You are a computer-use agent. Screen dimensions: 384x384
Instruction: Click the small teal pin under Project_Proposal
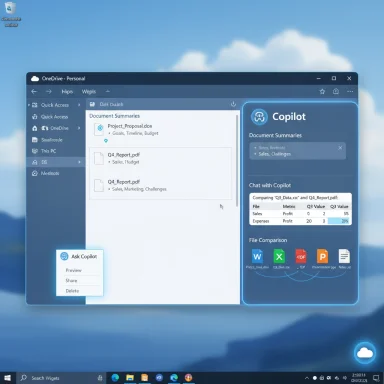106,141
